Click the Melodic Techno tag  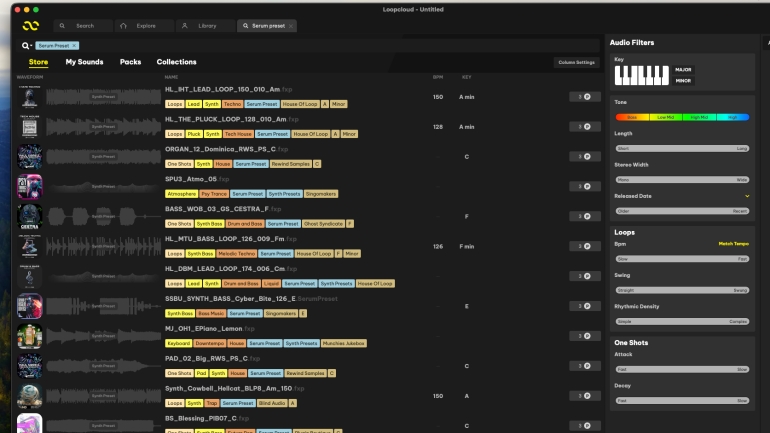point(237,254)
